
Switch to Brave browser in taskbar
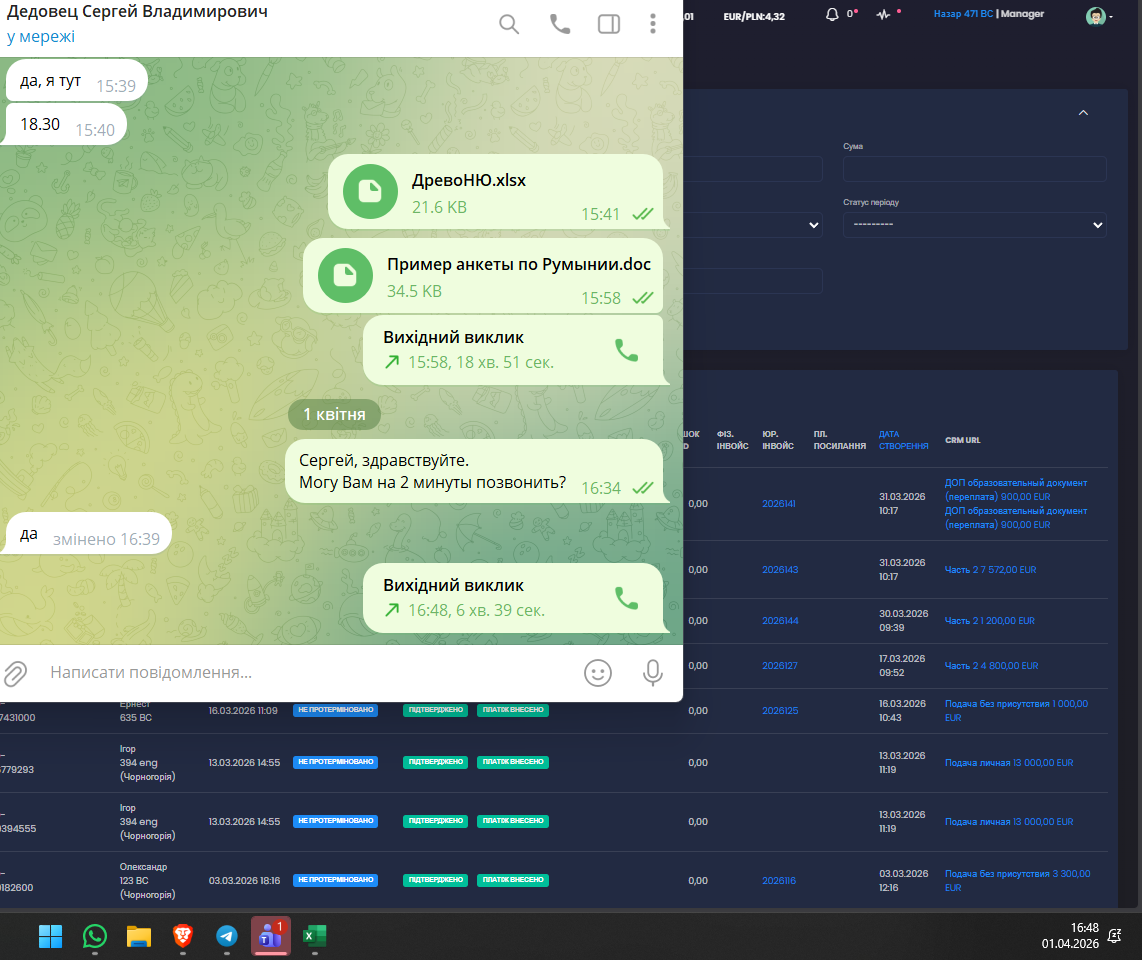click(183, 935)
